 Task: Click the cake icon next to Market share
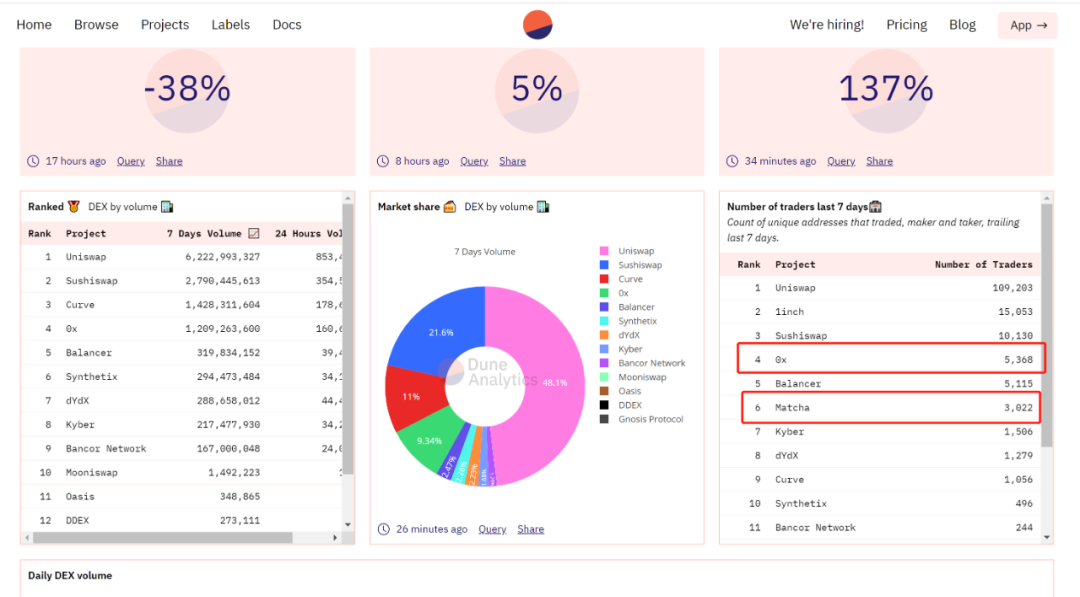point(450,207)
